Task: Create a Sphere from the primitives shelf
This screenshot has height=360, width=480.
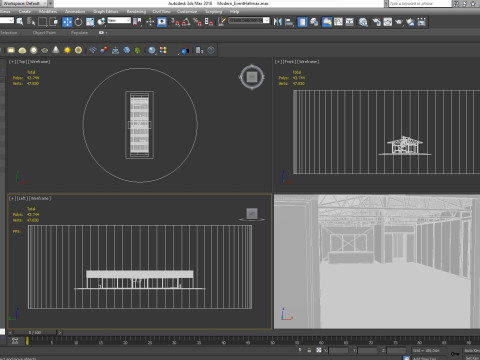Action: [34, 50]
